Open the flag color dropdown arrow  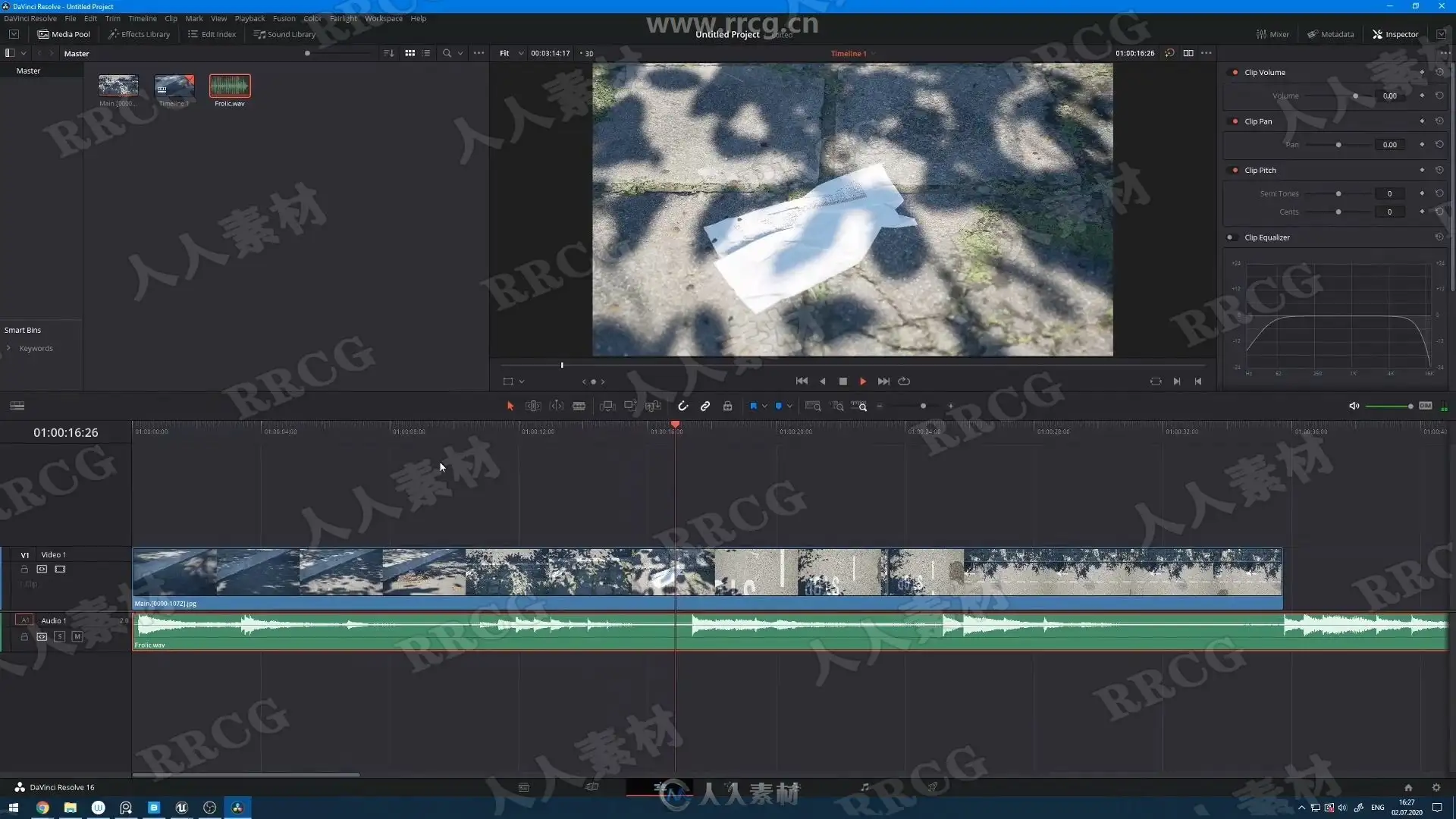(x=764, y=406)
